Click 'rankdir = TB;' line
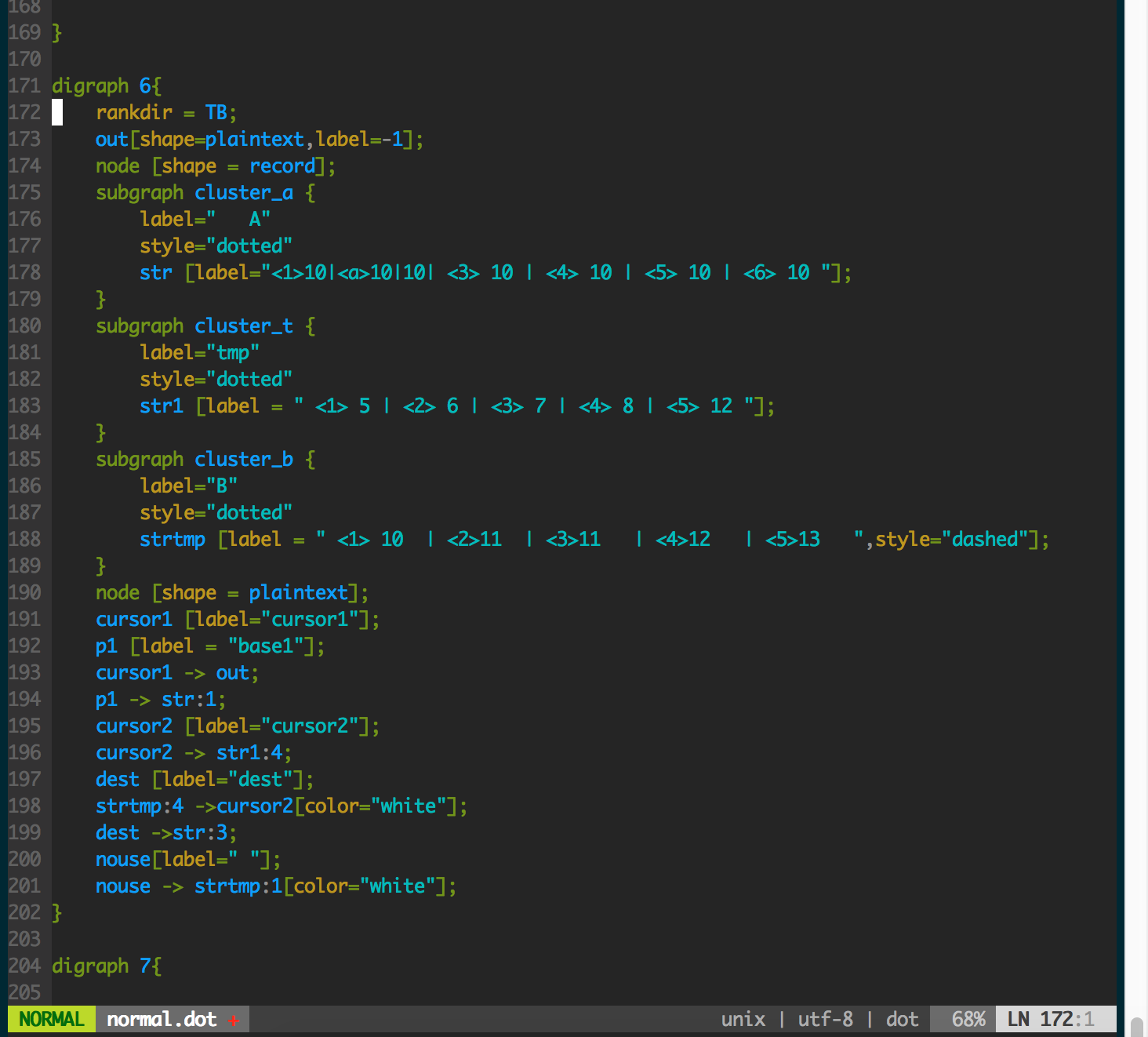 click(x=166, y=112)
